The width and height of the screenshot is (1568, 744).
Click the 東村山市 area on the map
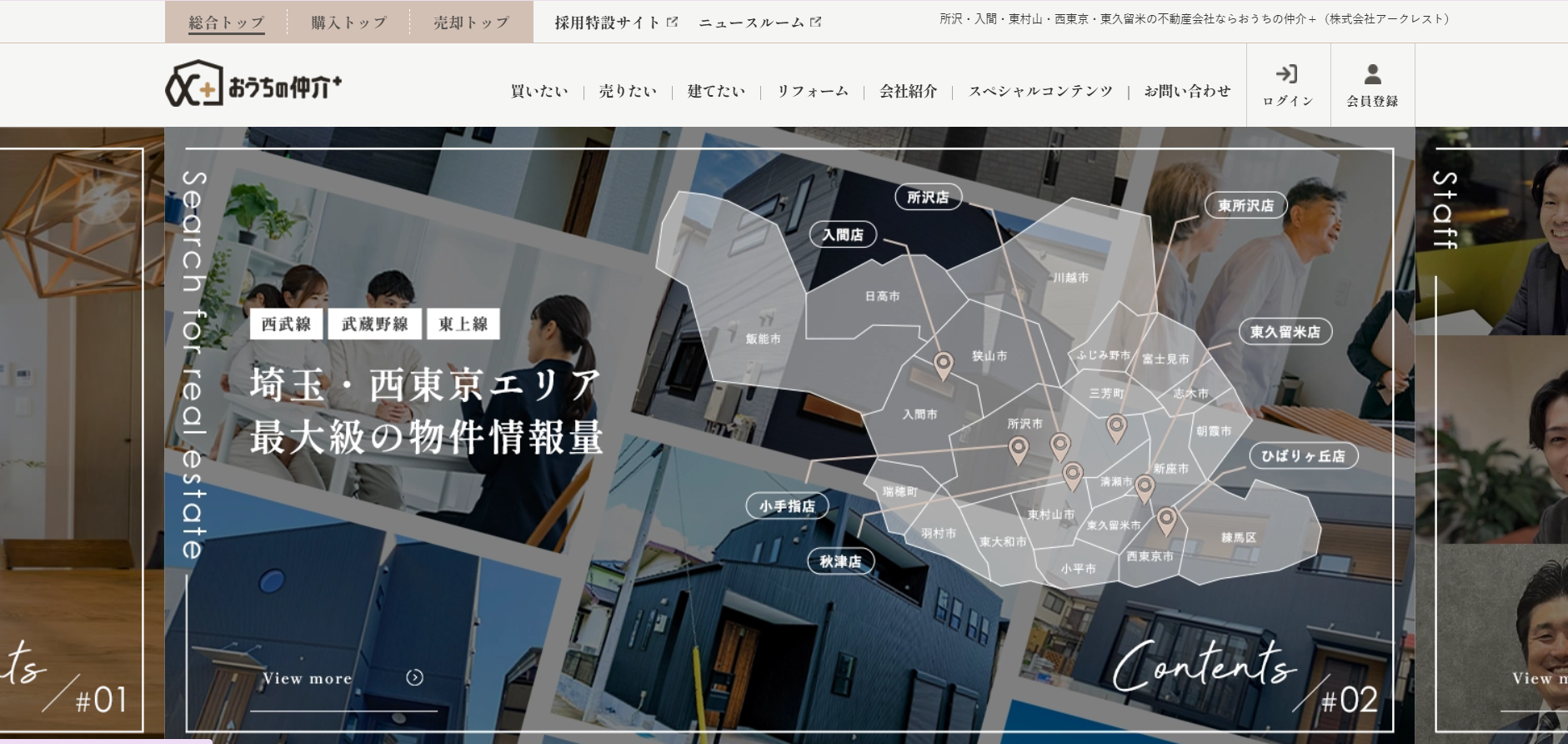[x=1051, y=515]
